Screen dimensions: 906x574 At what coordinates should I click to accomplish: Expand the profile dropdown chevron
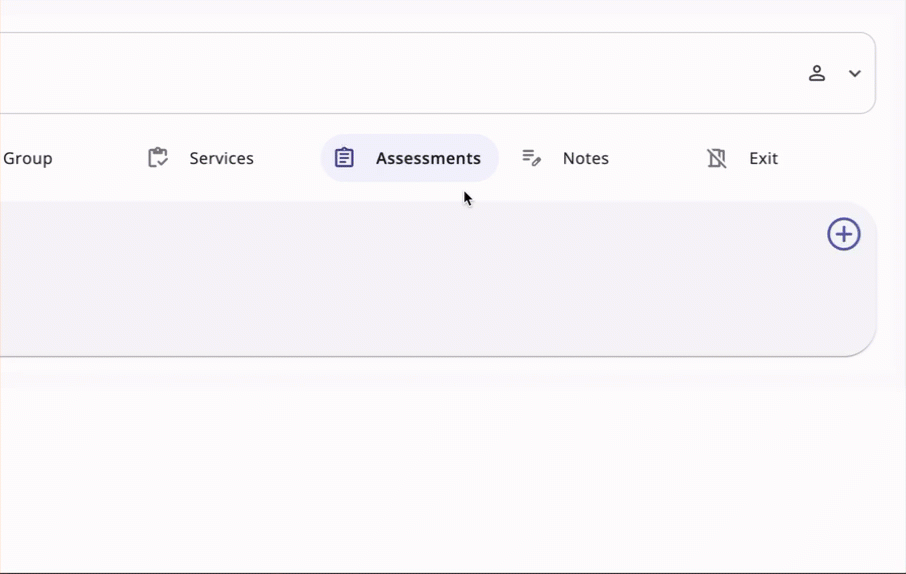click(x=855, y=73)
